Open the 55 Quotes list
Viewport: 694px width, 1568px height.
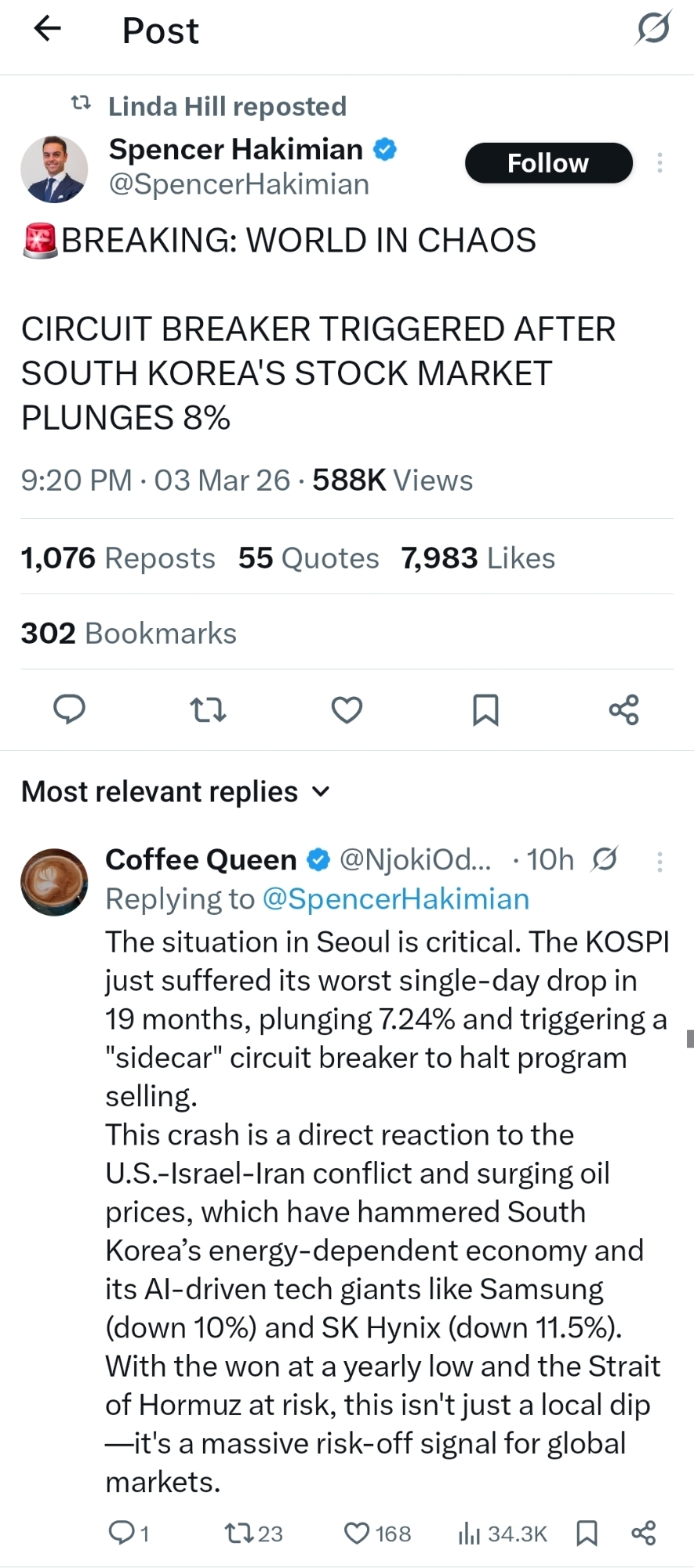pyautogui.click(x=308, y=558)
